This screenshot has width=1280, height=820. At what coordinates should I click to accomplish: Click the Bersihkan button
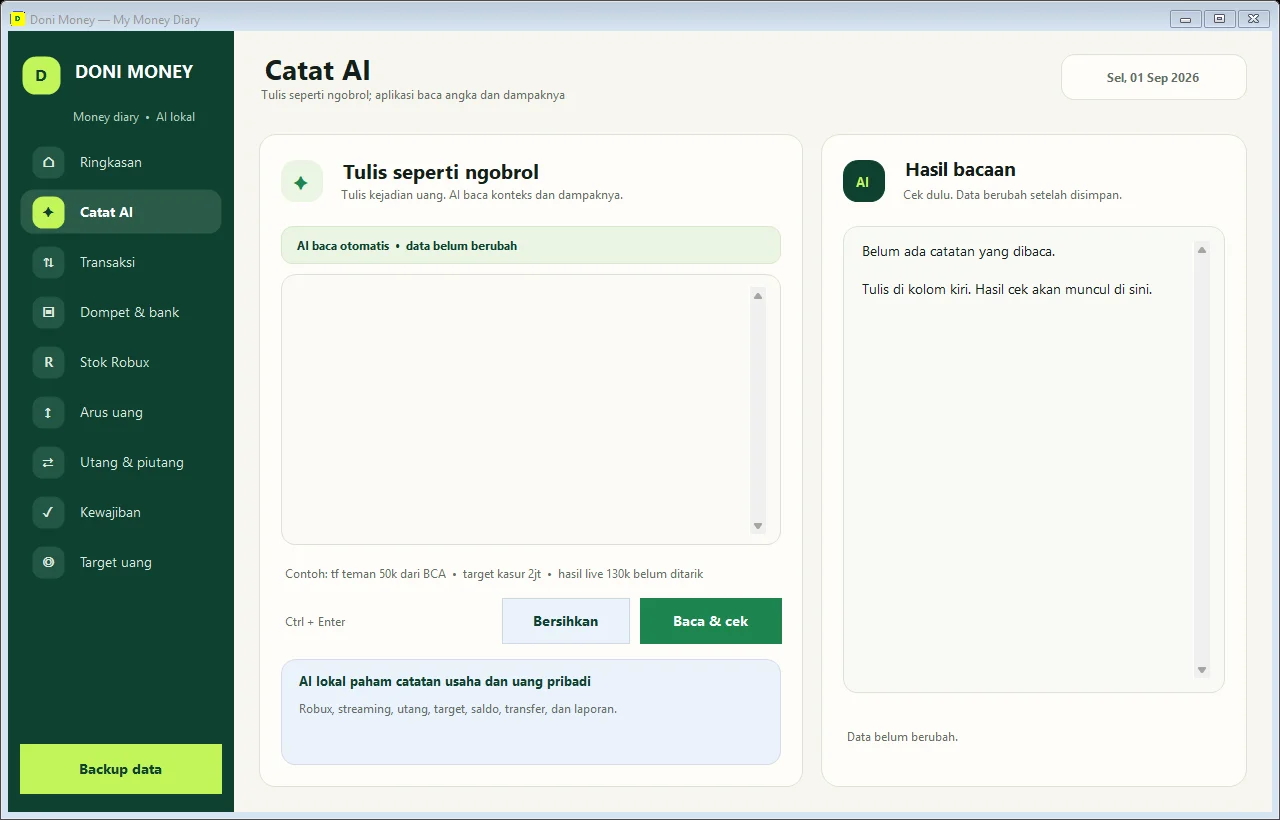pyautogui.click(x=566, y=621)
